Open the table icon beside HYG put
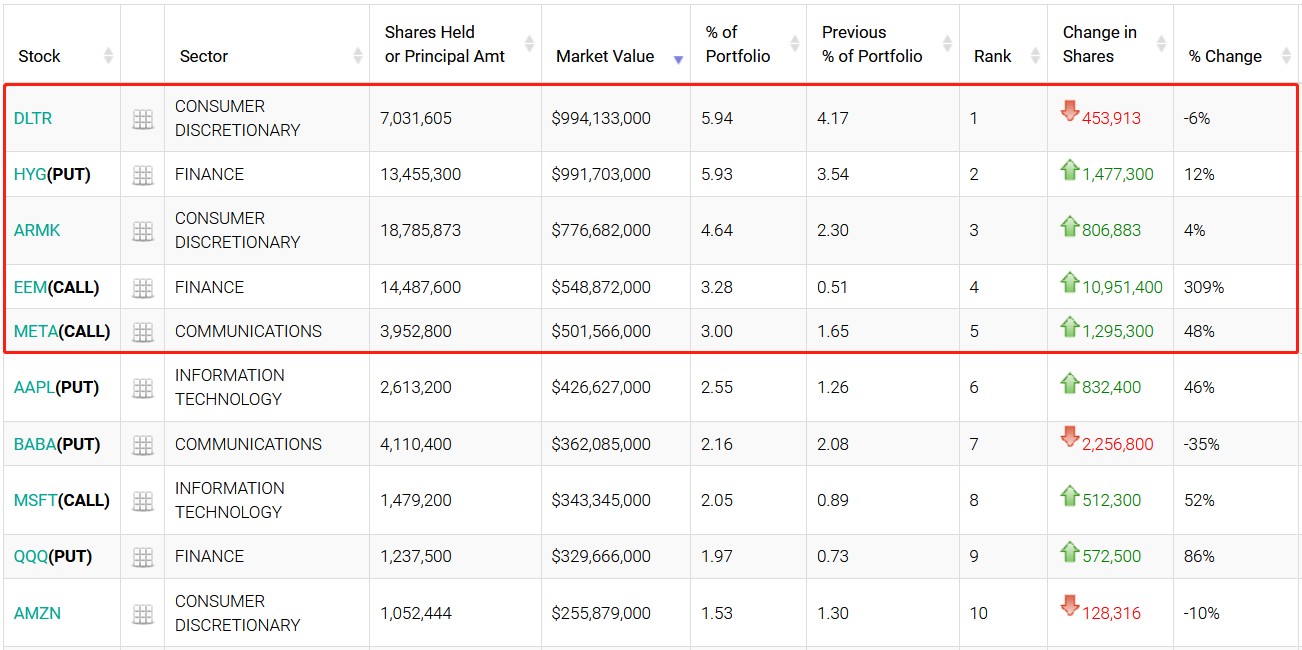This screenshot has width=1302, height=650. coord(143,175)
